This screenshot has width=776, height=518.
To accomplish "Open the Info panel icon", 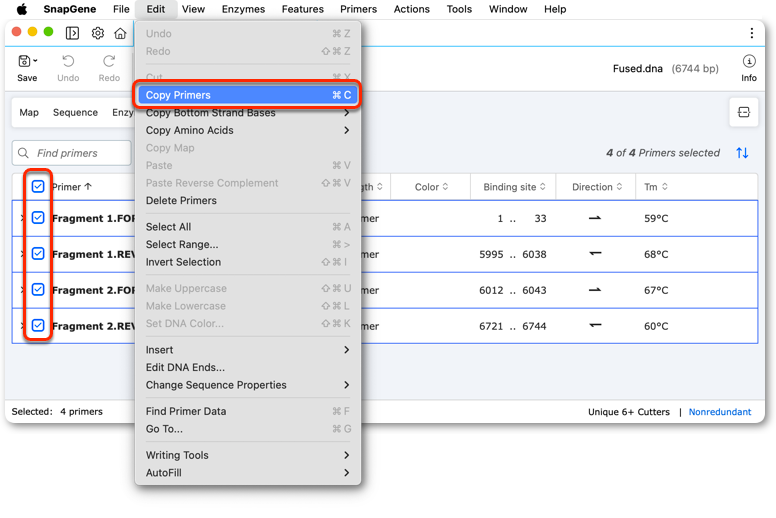I will click(x=749, y=61).
